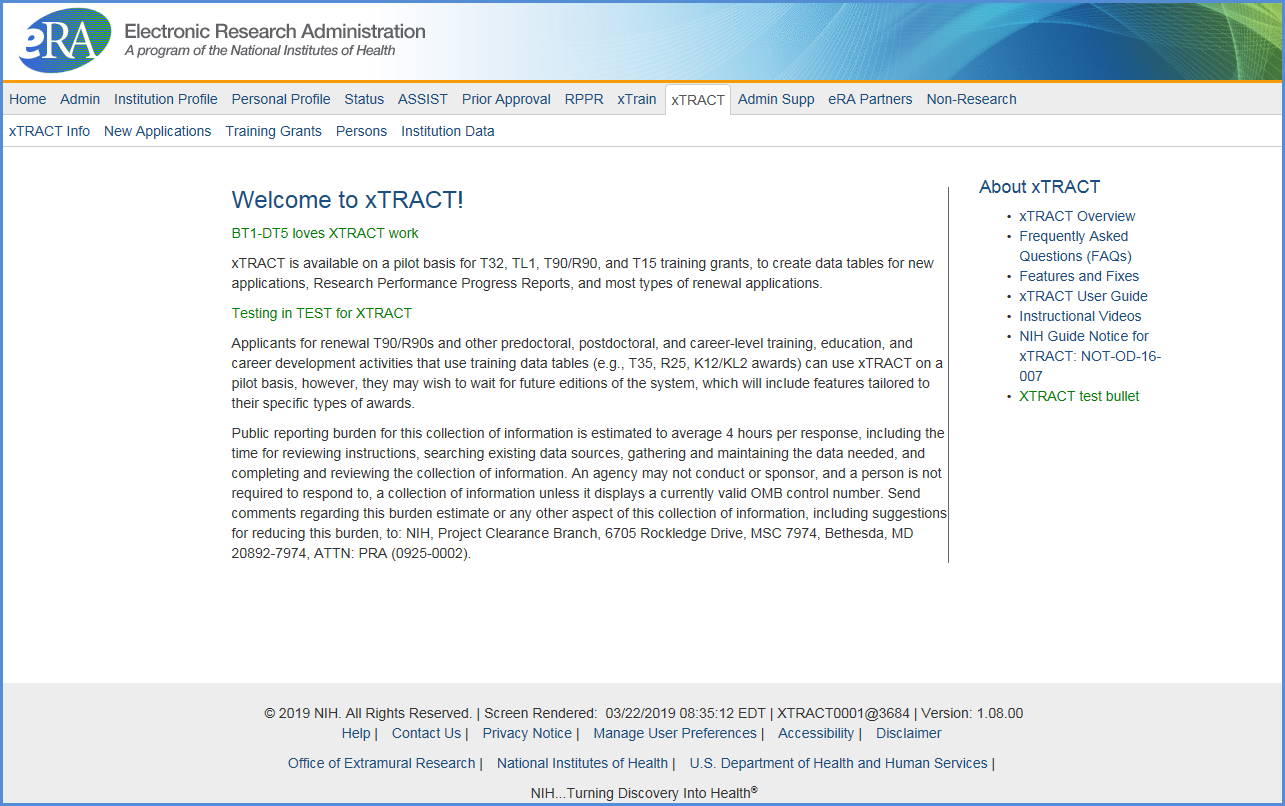Open xTRACT Info submenu
Viewport: 1285px width, 806px height.
(49, 131)
